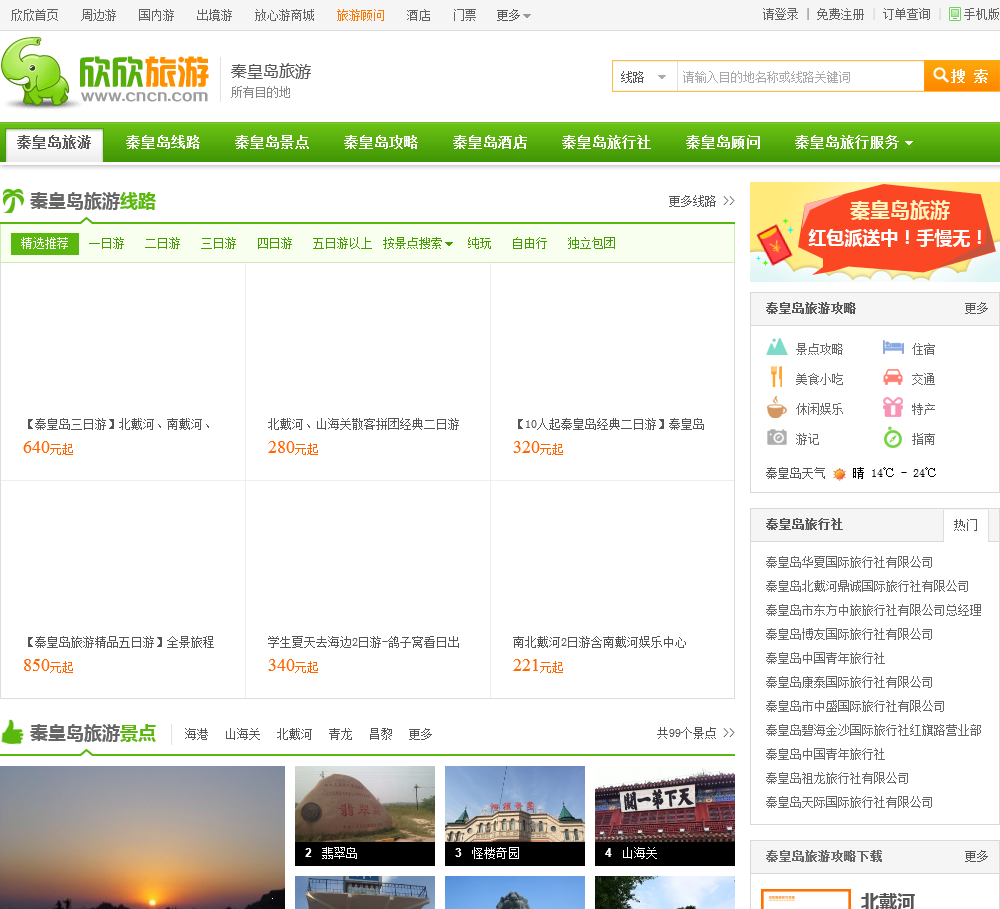
Task: Open 秦皇岛华夏国际旅行社有限公司 link
Action: pyautogui.click(x=849, y=562)
